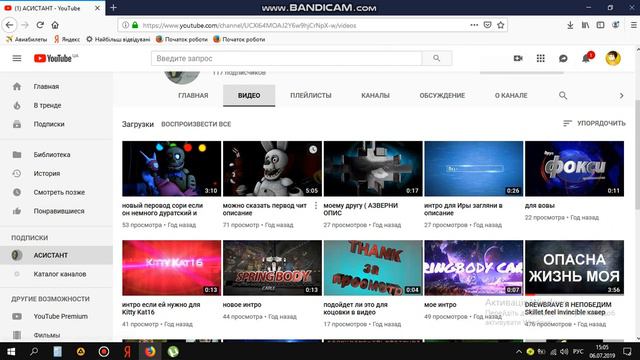This screenshot has width=640, height=360.
Task: Go to Главная in the sidebar
Action: click(56, 87)
